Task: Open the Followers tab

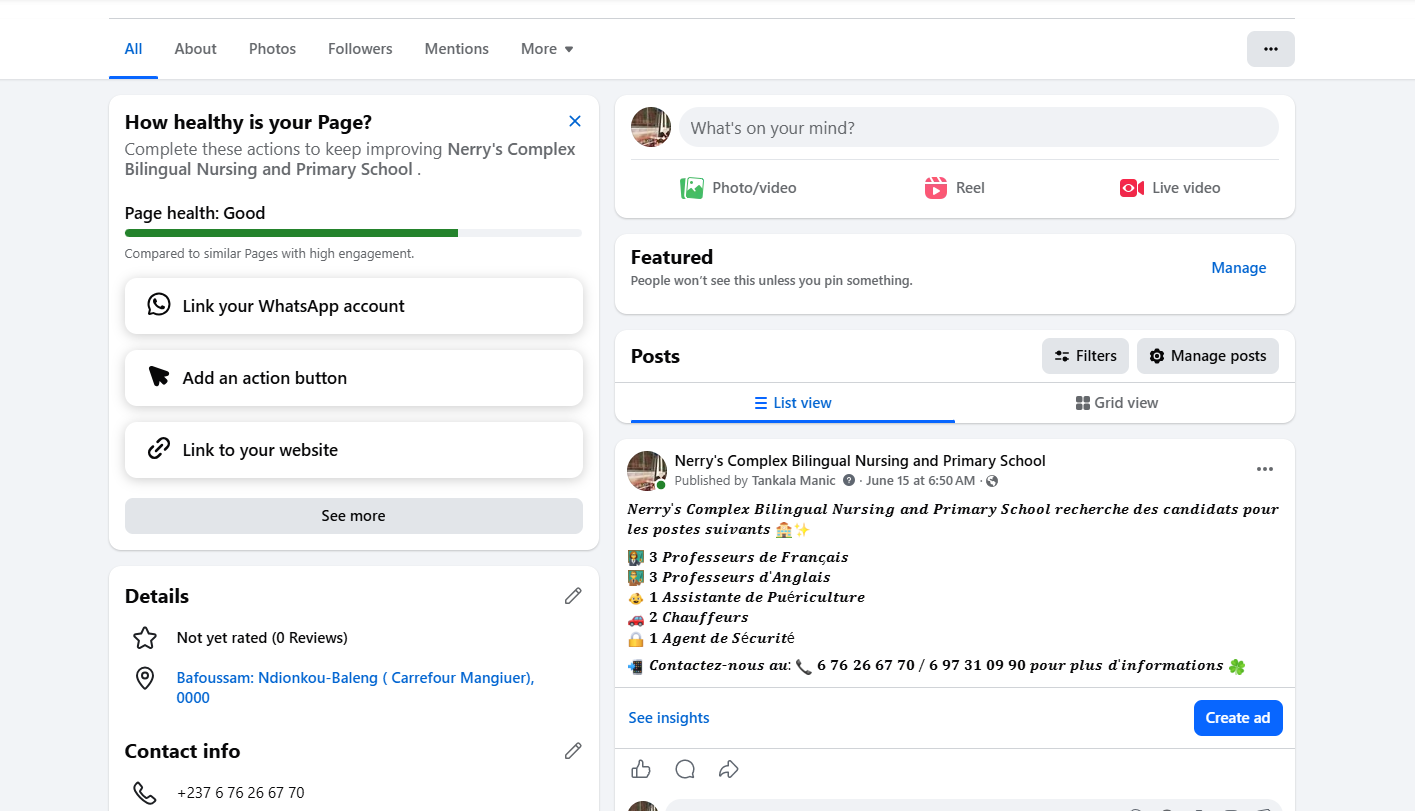Action: click(360, 49)
